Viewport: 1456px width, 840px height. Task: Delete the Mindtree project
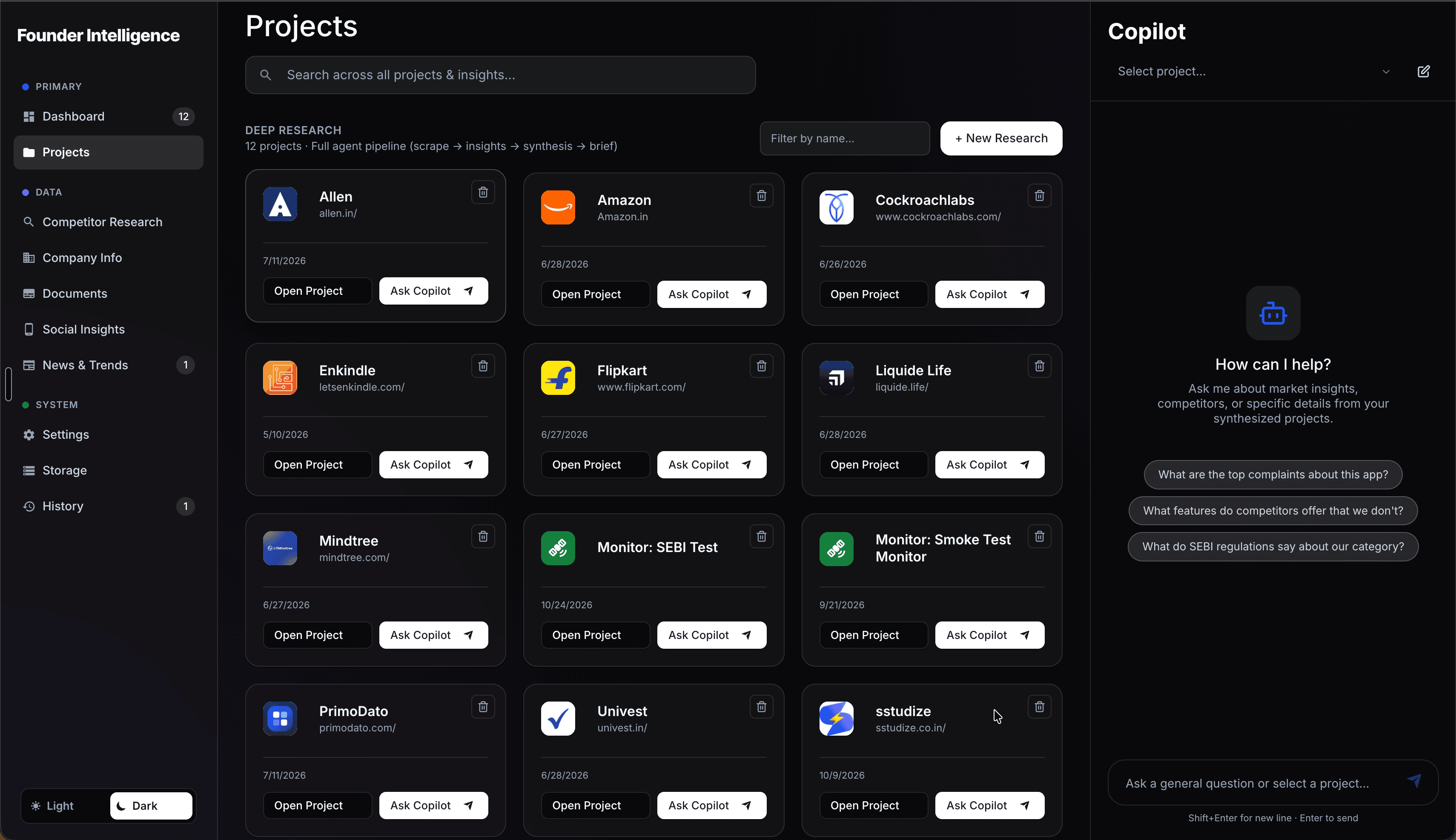[x=483, y=536]
